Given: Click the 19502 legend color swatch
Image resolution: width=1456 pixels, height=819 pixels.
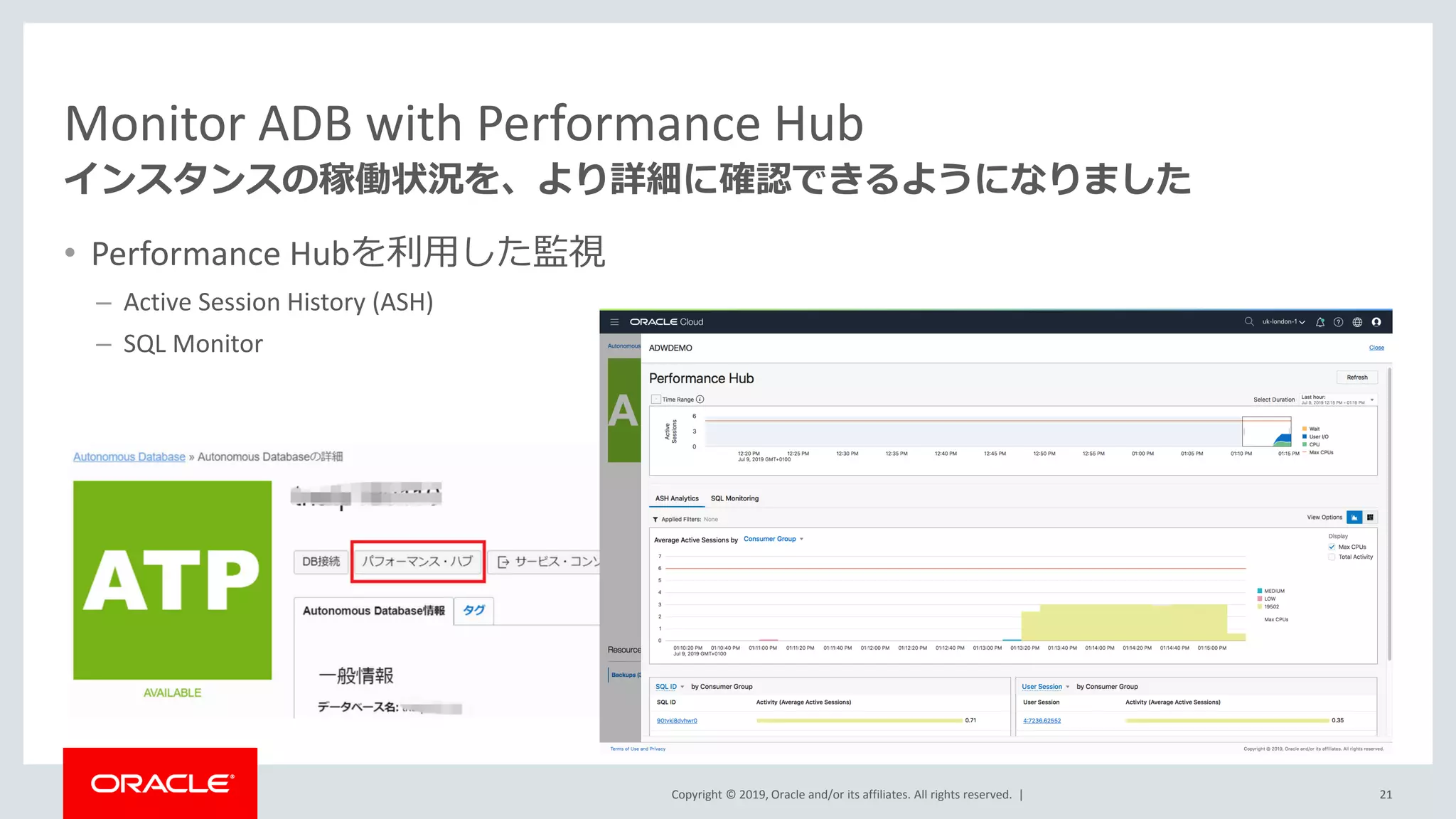Looking at the screenshot, I should pyautogui.click(x=1260, y=606).
